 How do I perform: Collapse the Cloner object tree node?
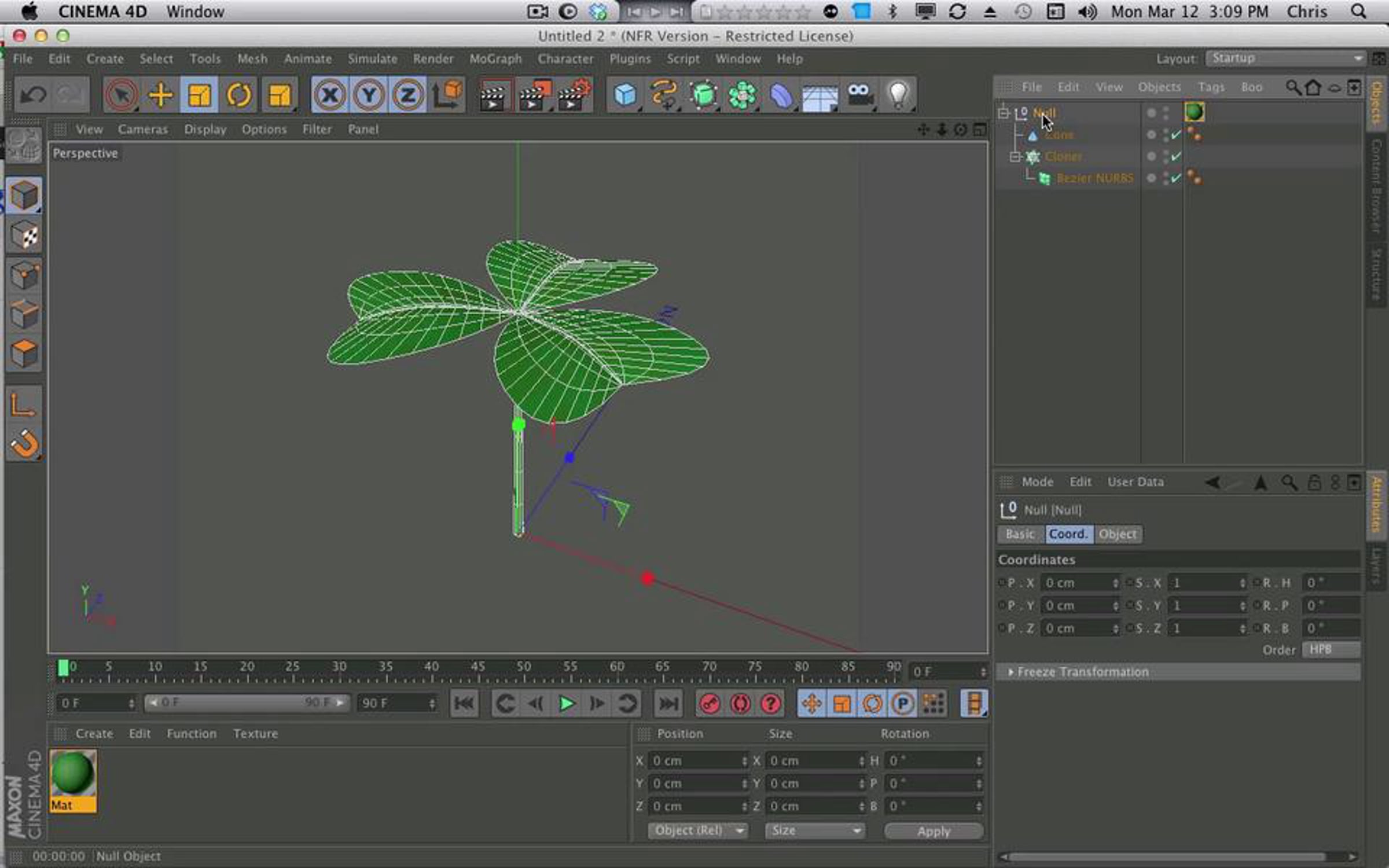click(1015, 156)
